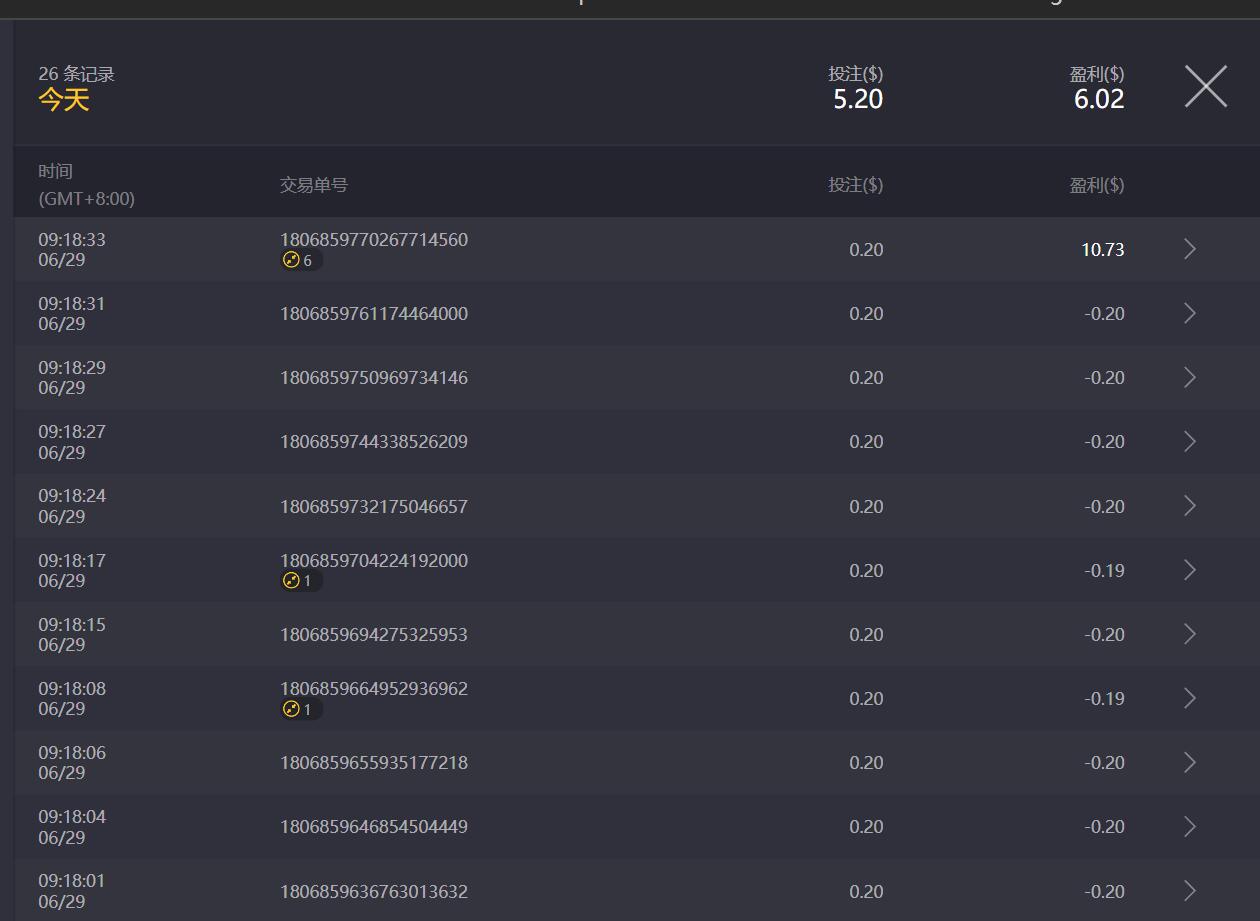
Task: Select the 今天 date filter label
Action: [x=64, y=99]
